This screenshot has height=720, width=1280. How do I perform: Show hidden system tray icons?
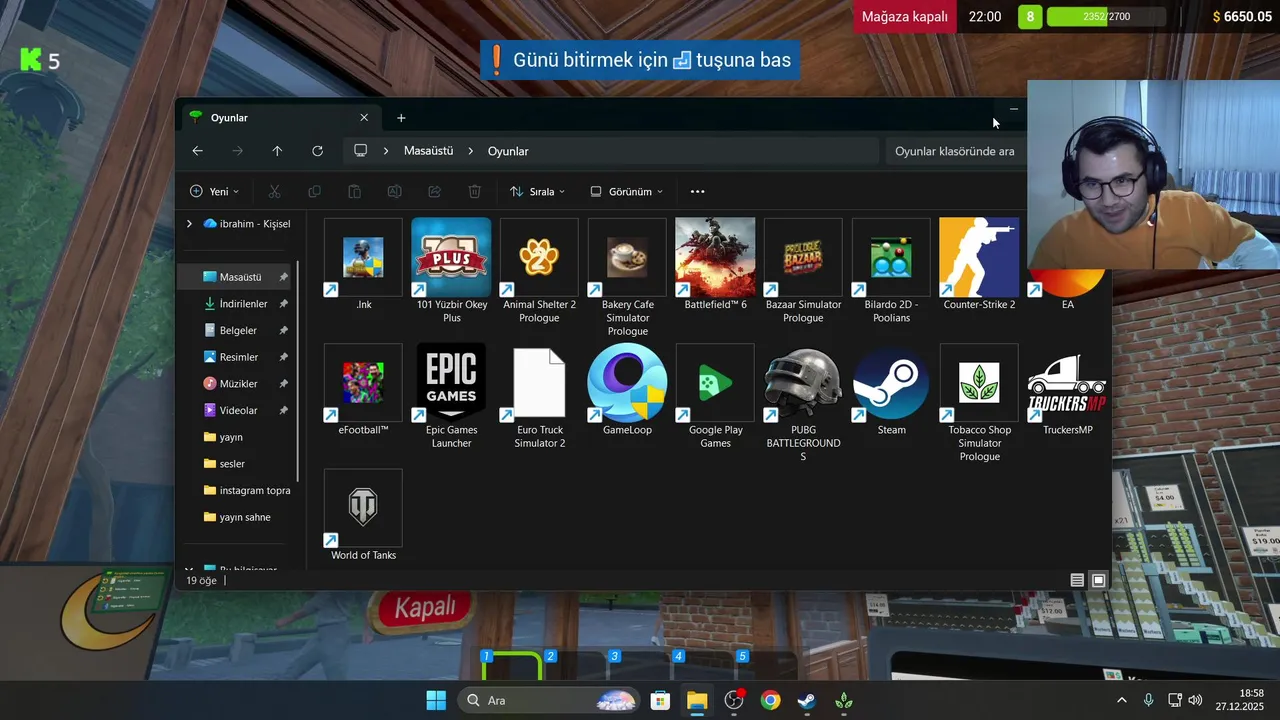coord(1121,700)
